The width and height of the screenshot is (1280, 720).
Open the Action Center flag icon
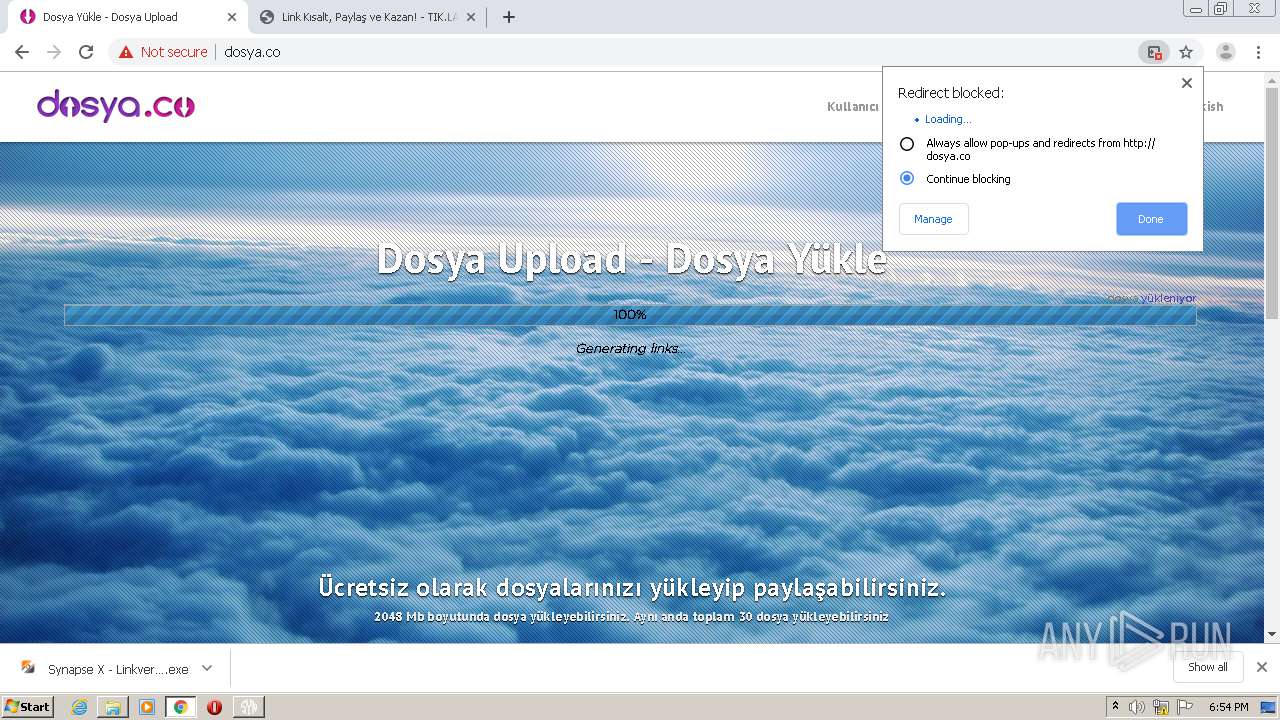[1185, 707]
